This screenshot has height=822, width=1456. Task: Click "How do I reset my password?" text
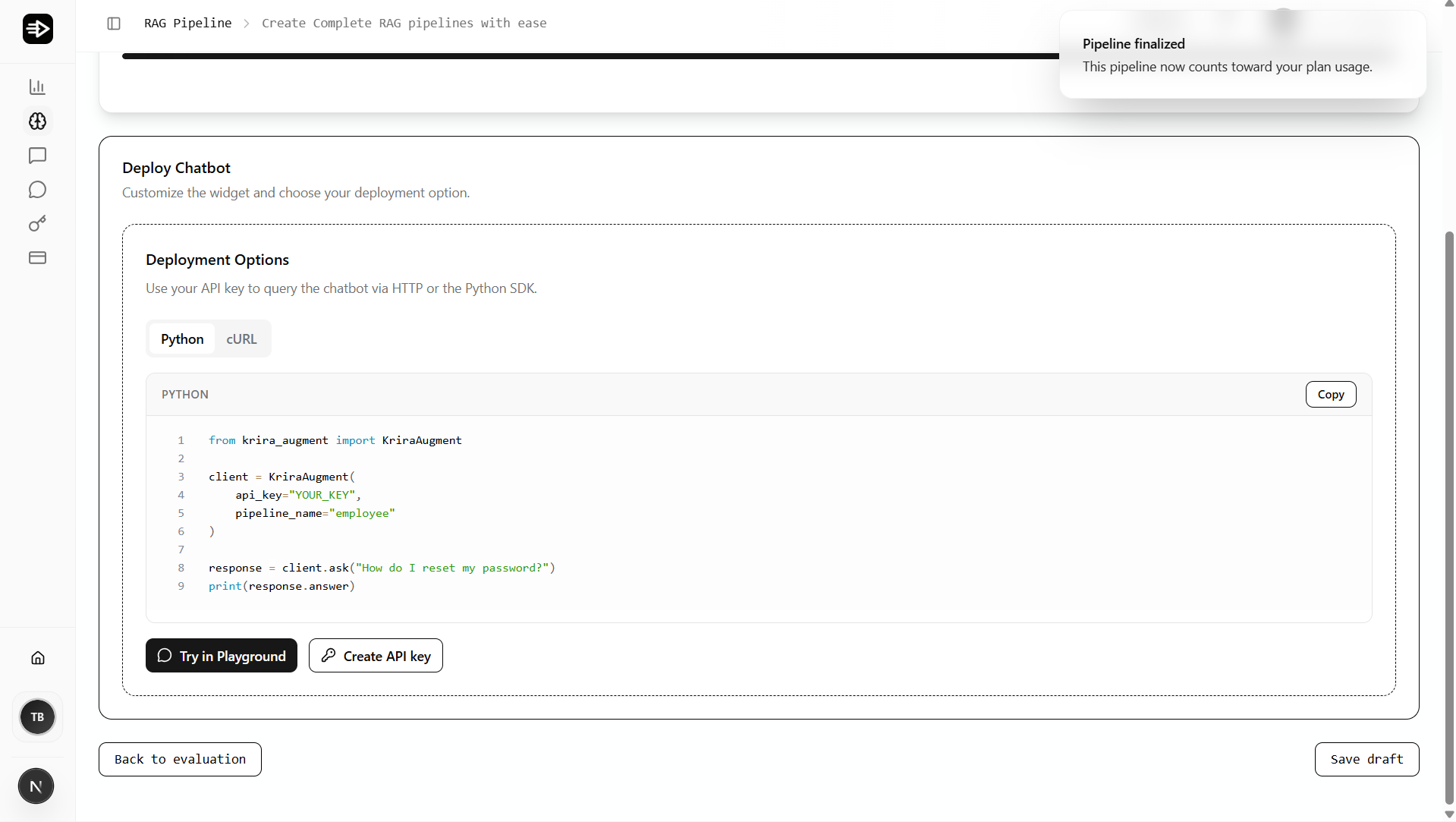click(x=452, y=568)
